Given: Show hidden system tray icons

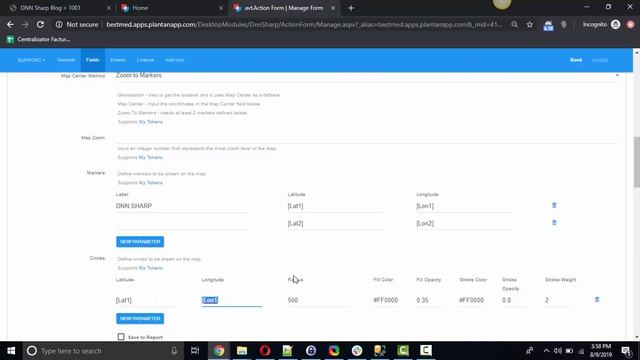Looking at the screenshot, I should click(546, 351).
